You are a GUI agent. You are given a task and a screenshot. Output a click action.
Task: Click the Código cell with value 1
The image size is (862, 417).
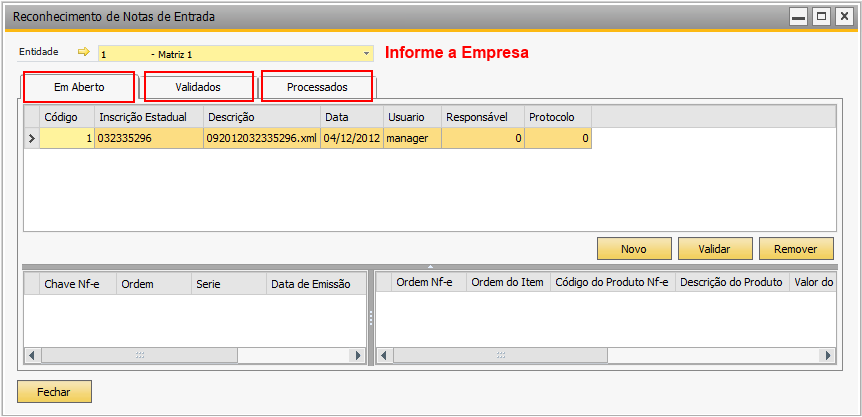(x=67, y=138)
